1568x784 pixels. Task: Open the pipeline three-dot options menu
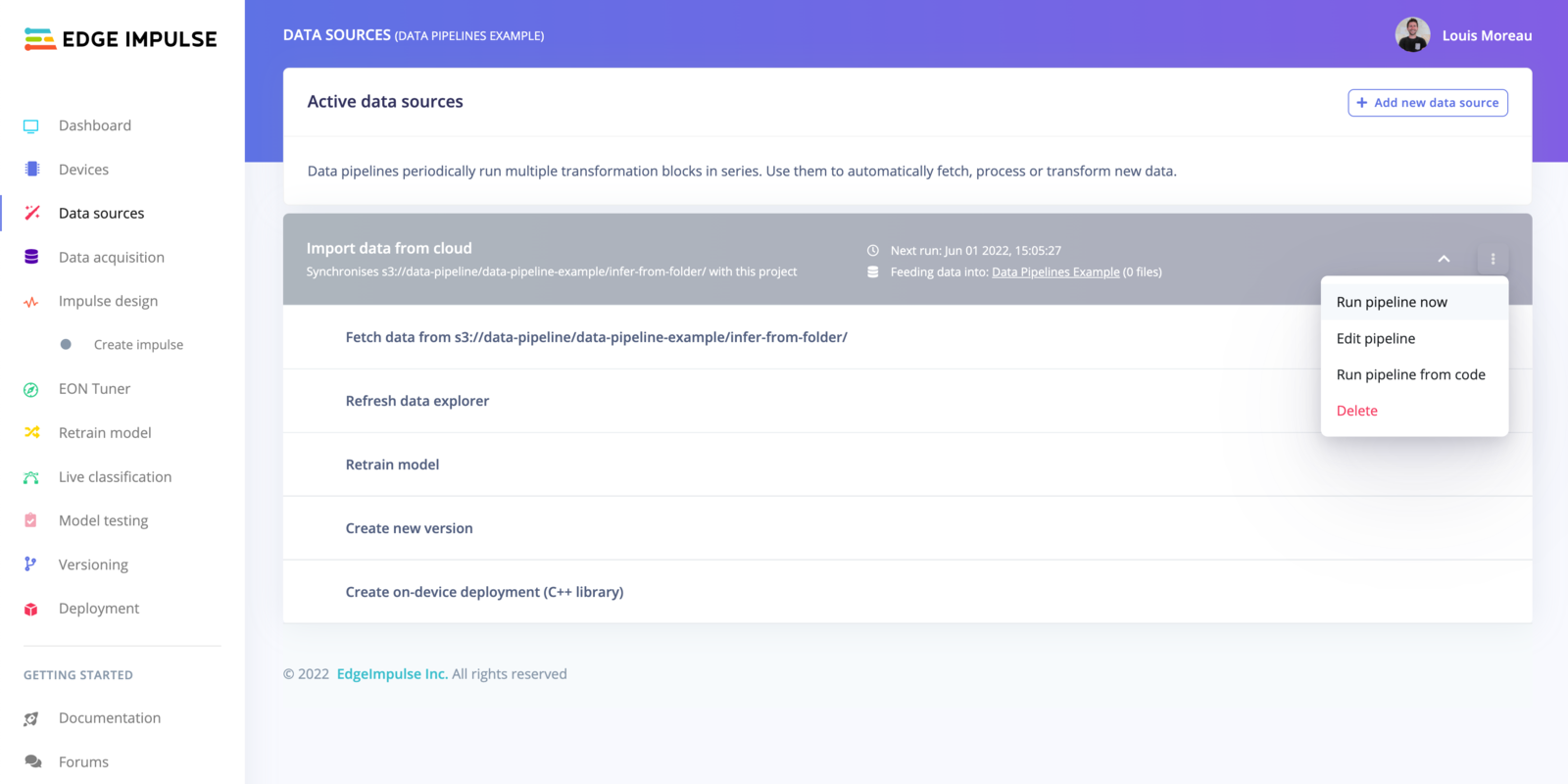(x=1493, y=259)
